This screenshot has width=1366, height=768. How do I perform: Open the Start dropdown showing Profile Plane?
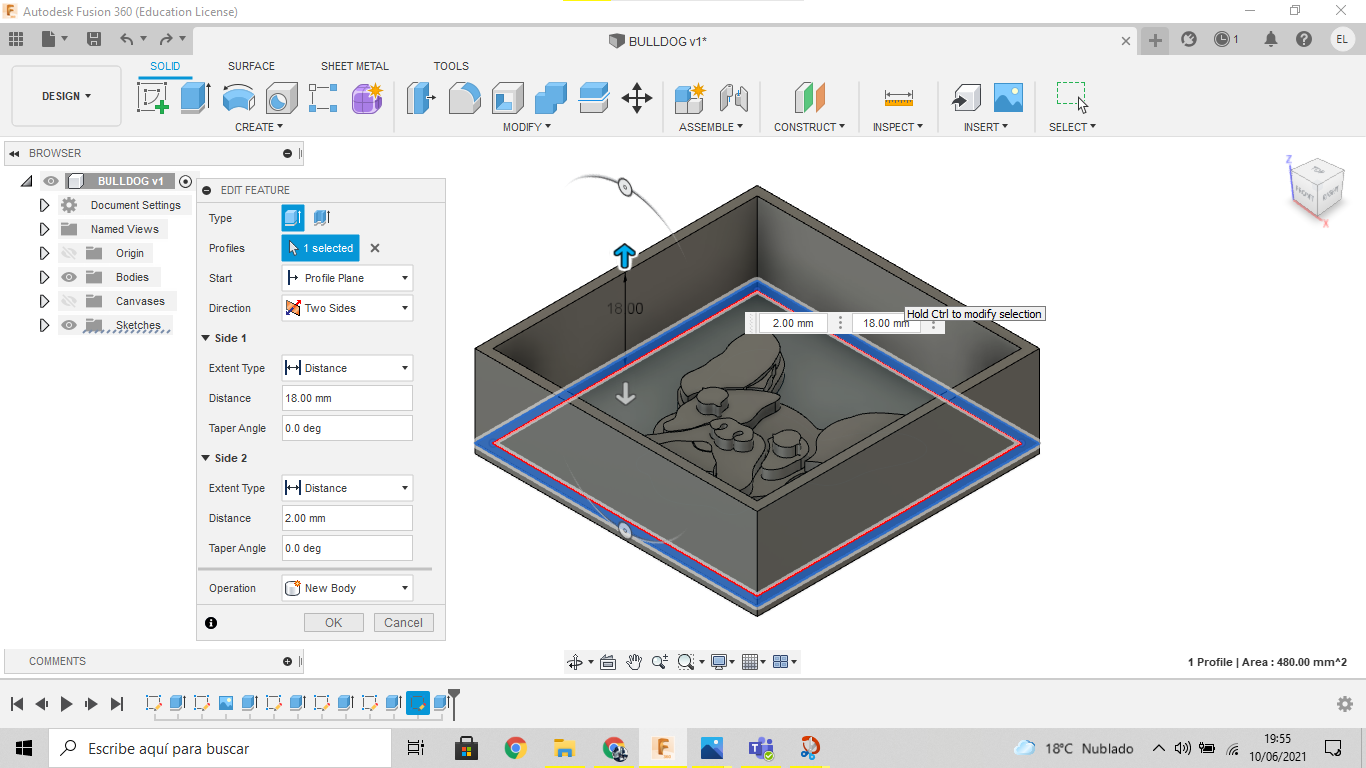pyautogui.click(x=347, y=278)
